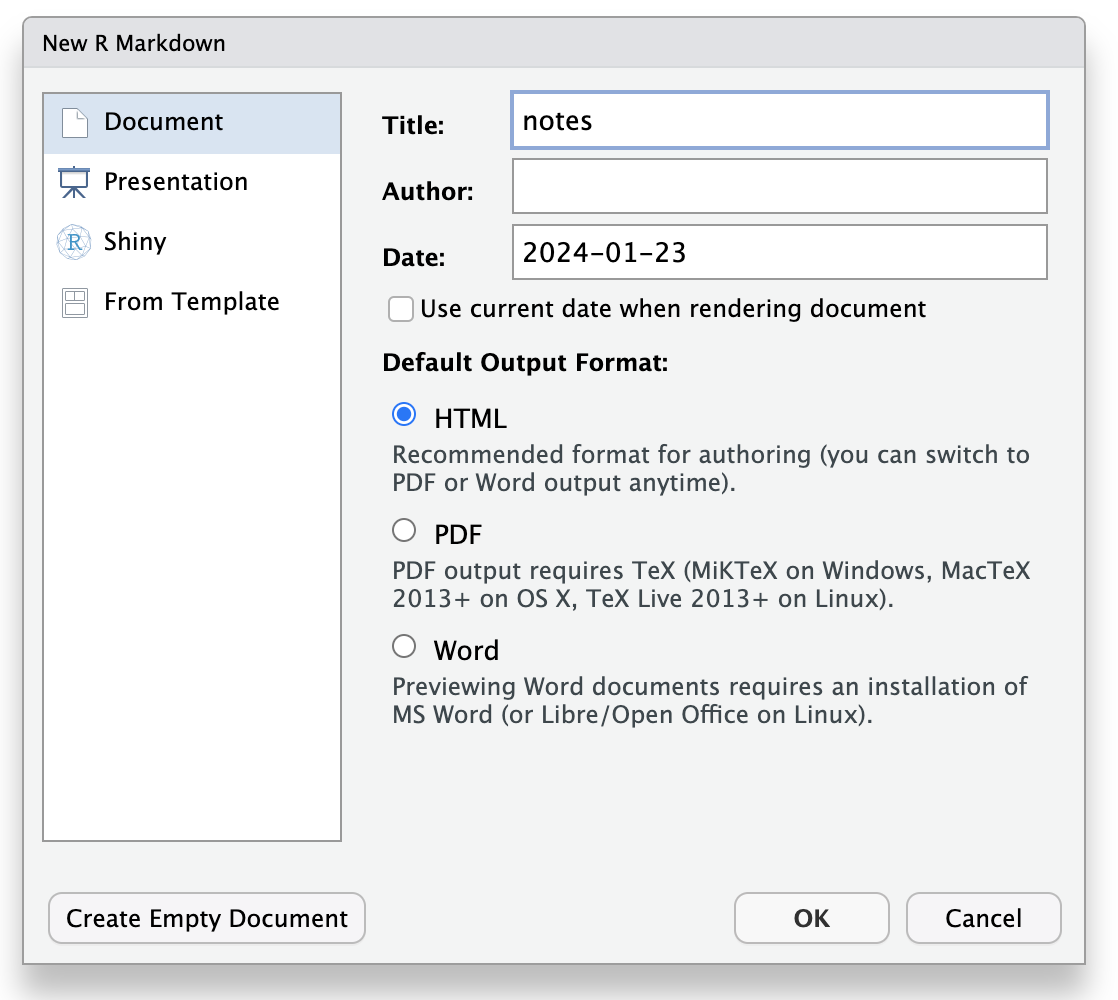Choose the Shiny text entry in list
Screen dimensions: 1118x1000
135,242
